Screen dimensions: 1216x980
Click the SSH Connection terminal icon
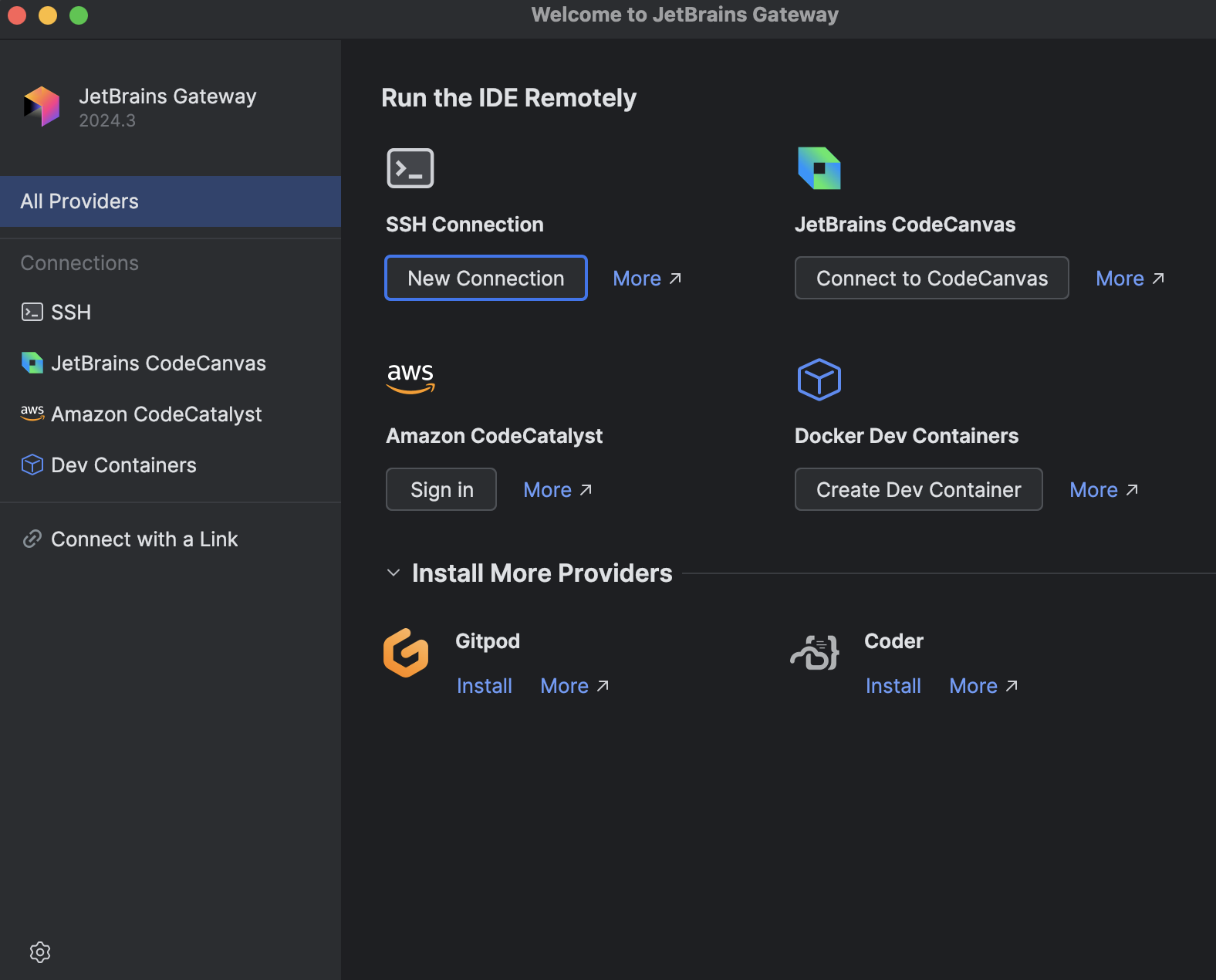click(410, 168)
